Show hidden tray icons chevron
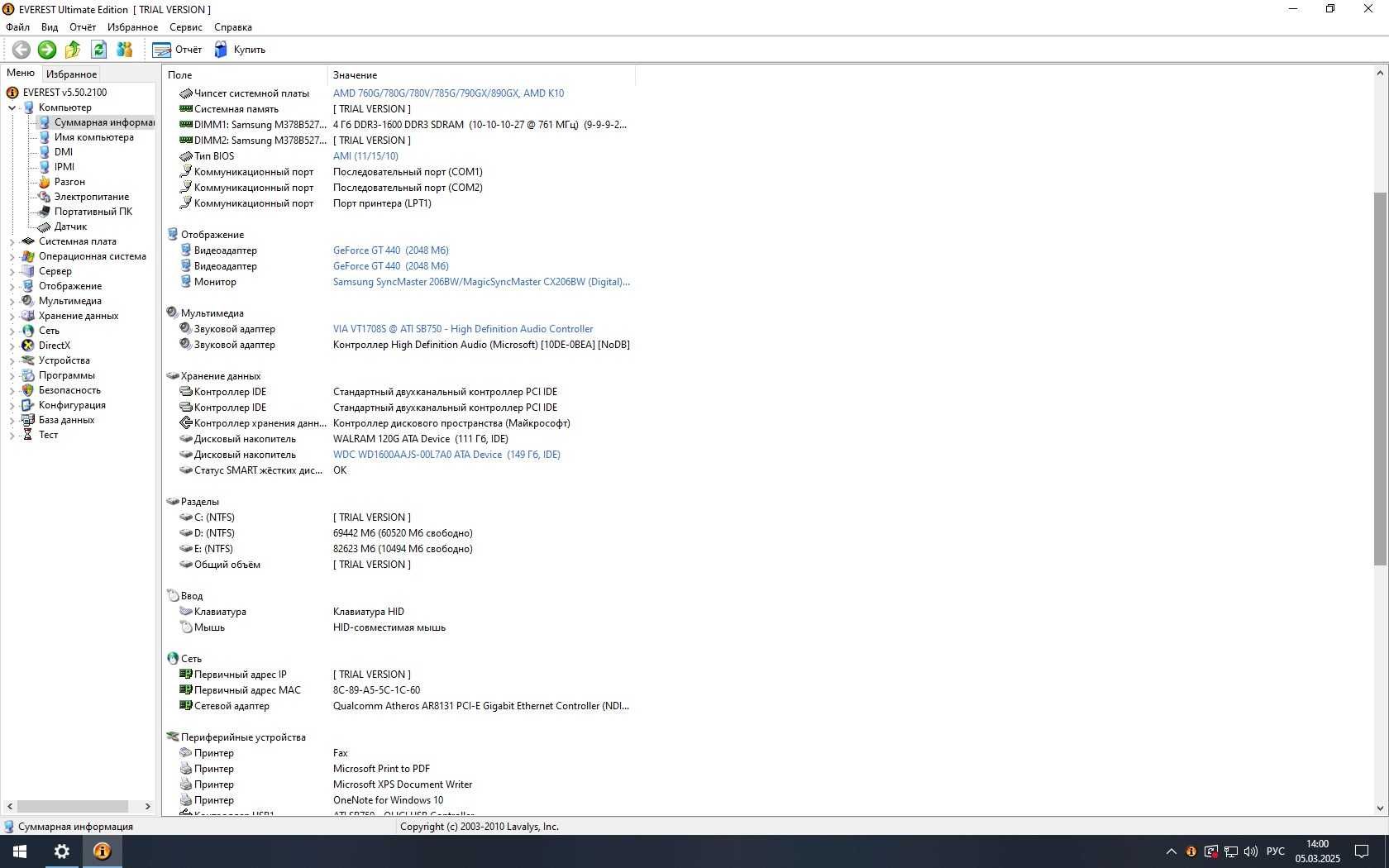This screenshot has height=868, width=1389. tap(1172, 851)
